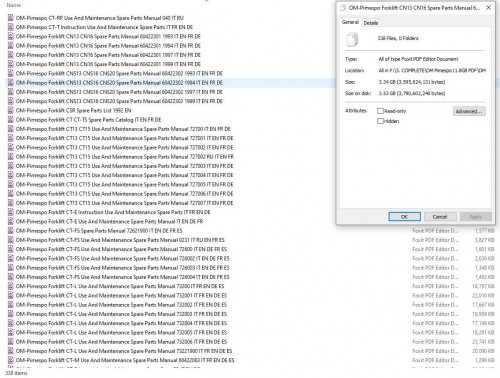Select CT-FS Manual 726003 file name
The height and width of the screenshot is (378, 500).
click(x=122, y=268)
